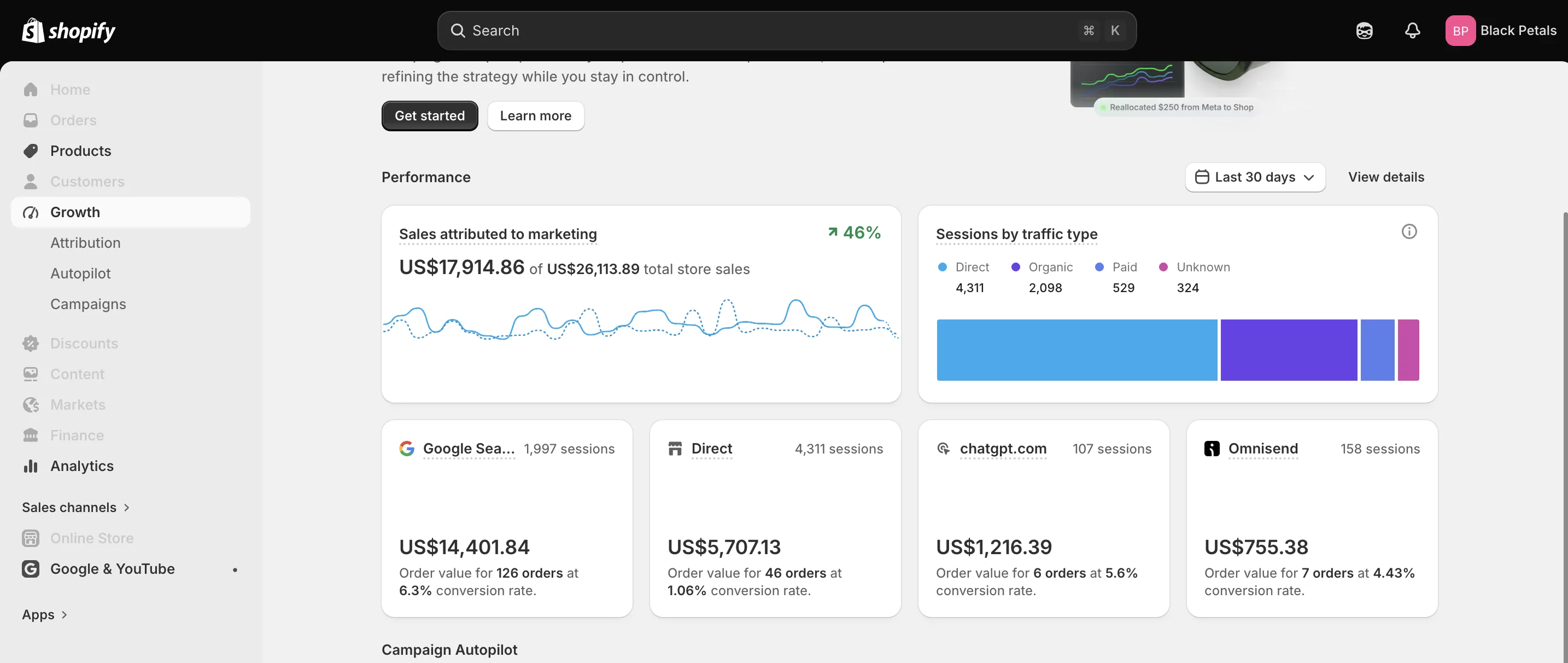1568x663 pixels.
Task: Open the Last 30 days dropdown
Action: pyautogui.click(x=1255, y=177)
